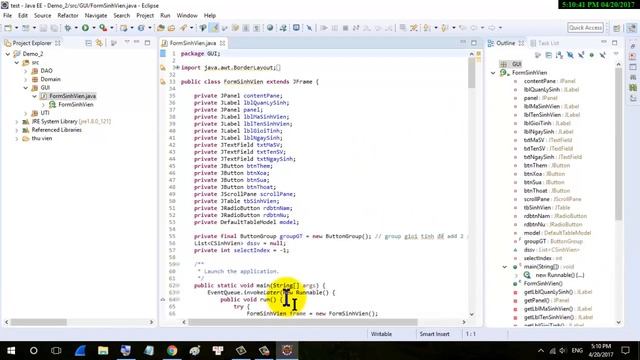Click the Windows Start button

[x=11, y=350]
